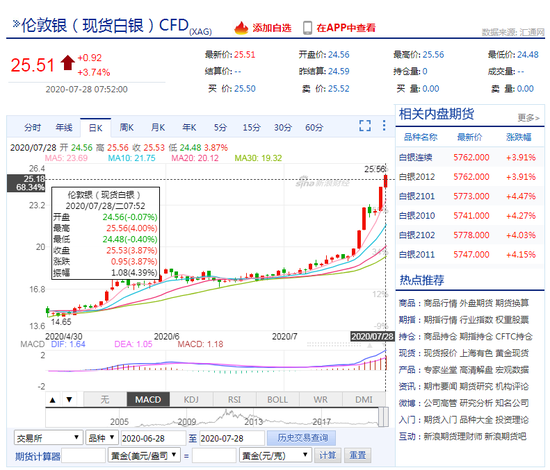Select the 月K chart tab
This screenshot has height=470, width=550.
(158, 127)
